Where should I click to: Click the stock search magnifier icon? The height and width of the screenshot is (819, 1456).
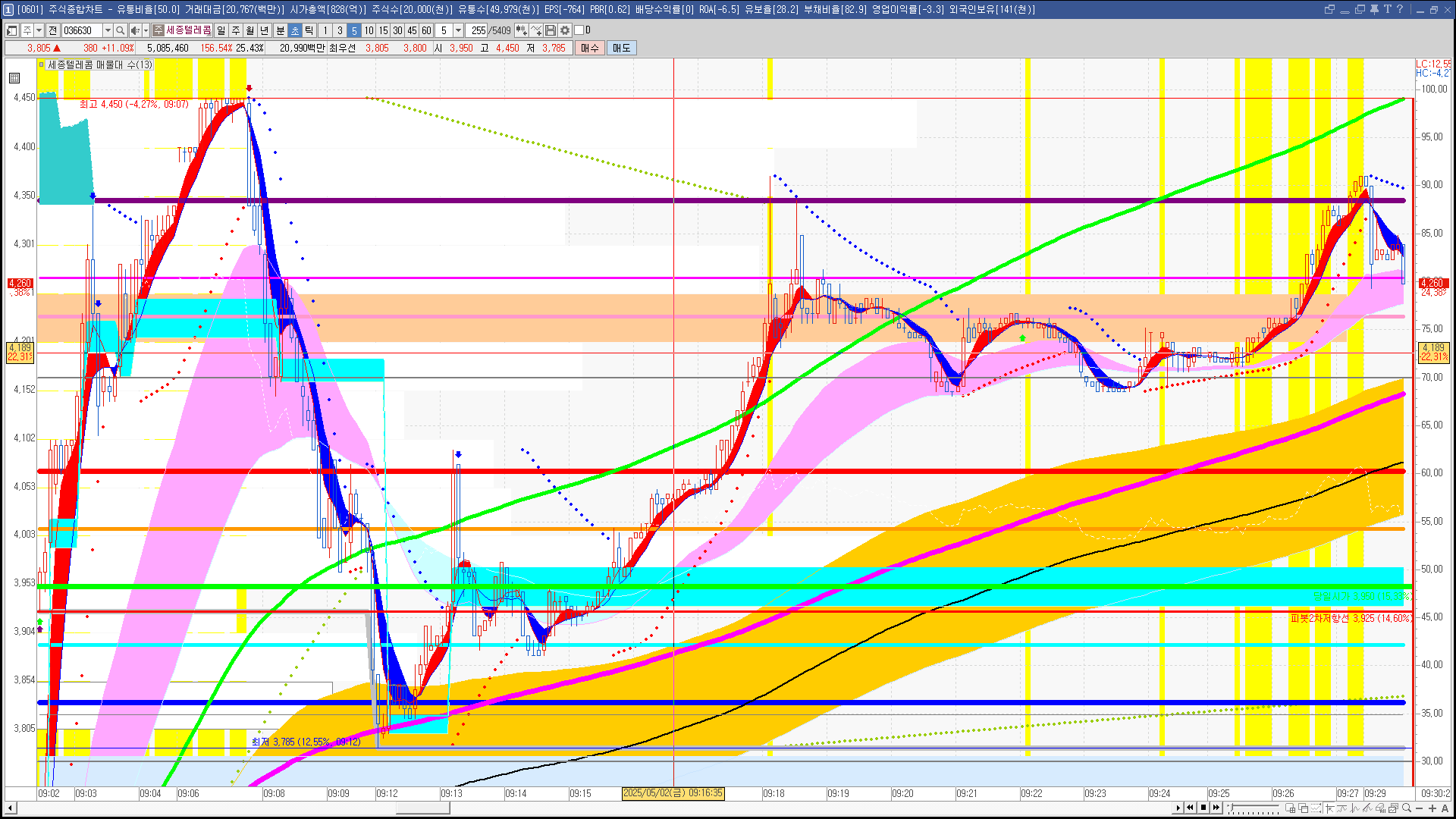tap(120, 30)
